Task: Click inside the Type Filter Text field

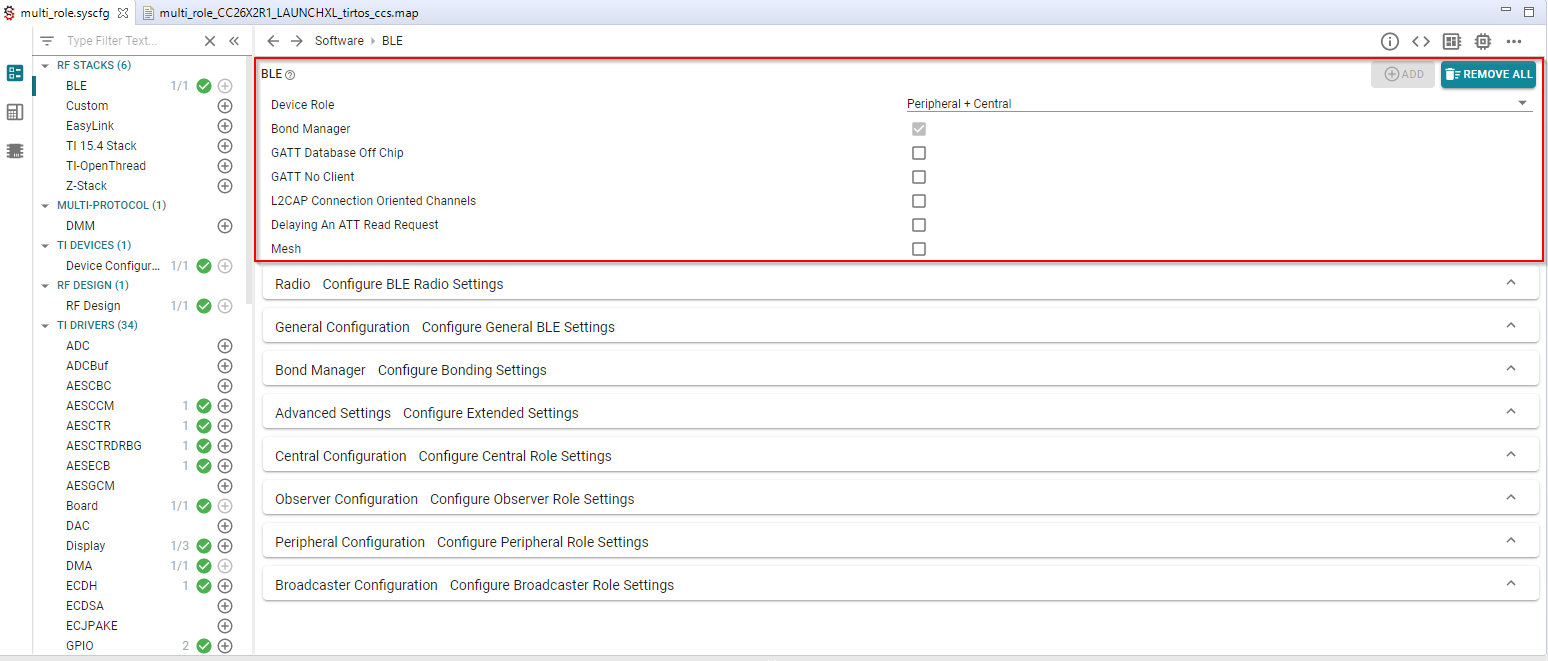Action: pyautogui.click(x=120, y=40)
